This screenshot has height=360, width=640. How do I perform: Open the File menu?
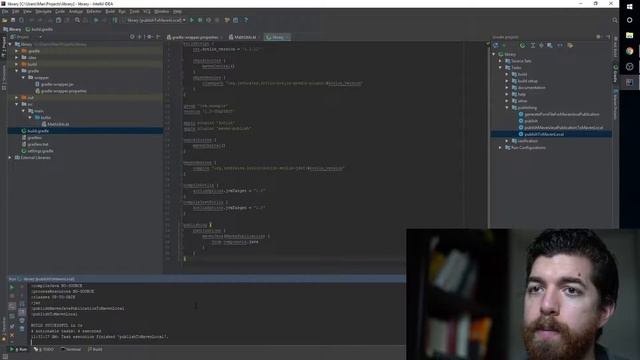[4, 11]
